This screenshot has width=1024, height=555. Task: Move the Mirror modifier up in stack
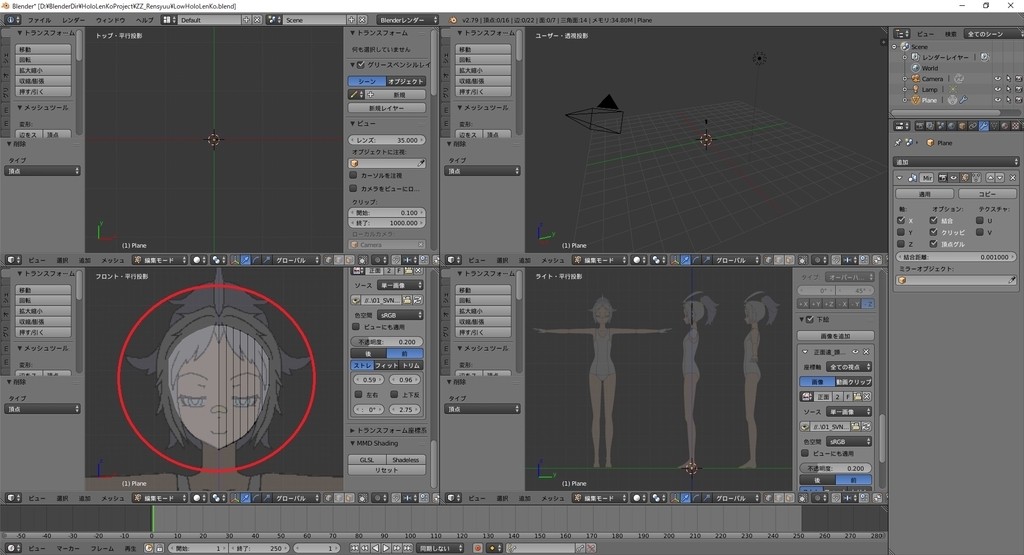[x=991, y=178]
